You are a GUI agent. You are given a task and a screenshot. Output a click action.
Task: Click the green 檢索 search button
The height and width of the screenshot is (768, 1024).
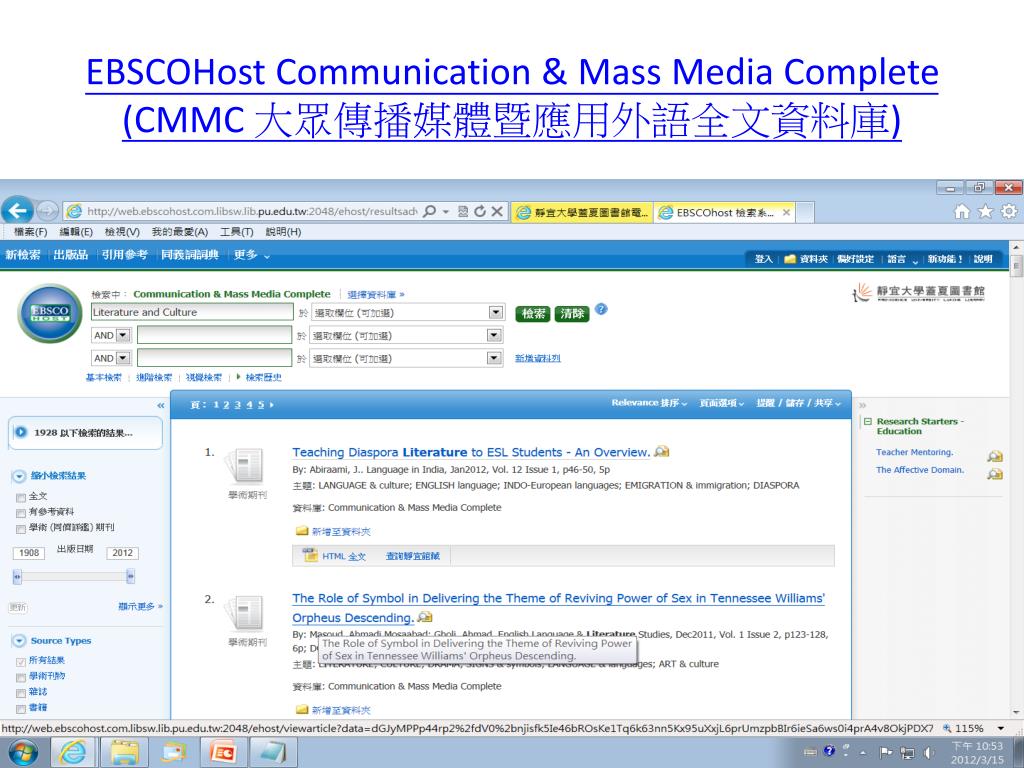coord(533,313)
